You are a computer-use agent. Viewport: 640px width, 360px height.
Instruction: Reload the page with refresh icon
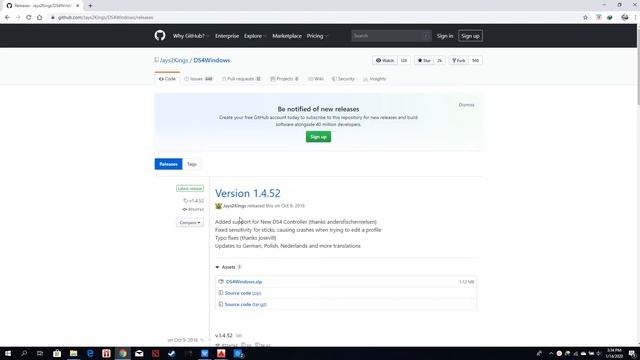[29, 18]
